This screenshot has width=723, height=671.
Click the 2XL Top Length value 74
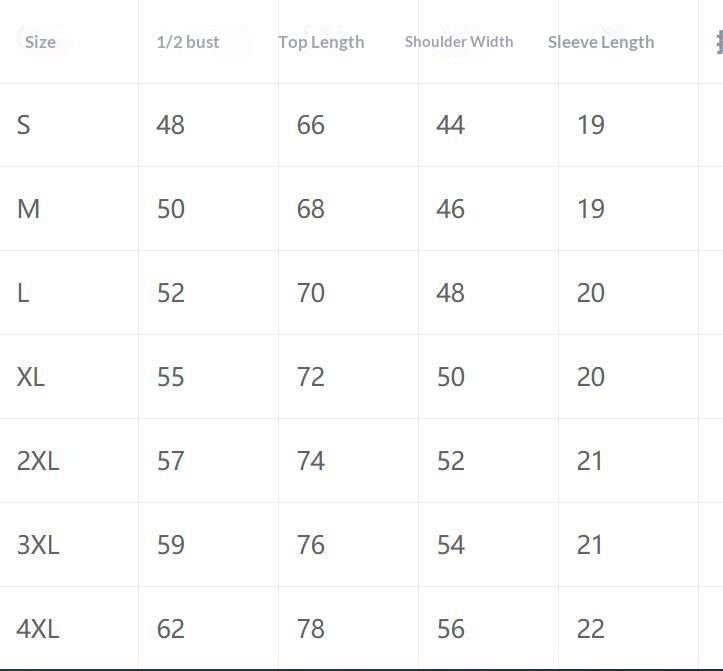coord(311,461)
